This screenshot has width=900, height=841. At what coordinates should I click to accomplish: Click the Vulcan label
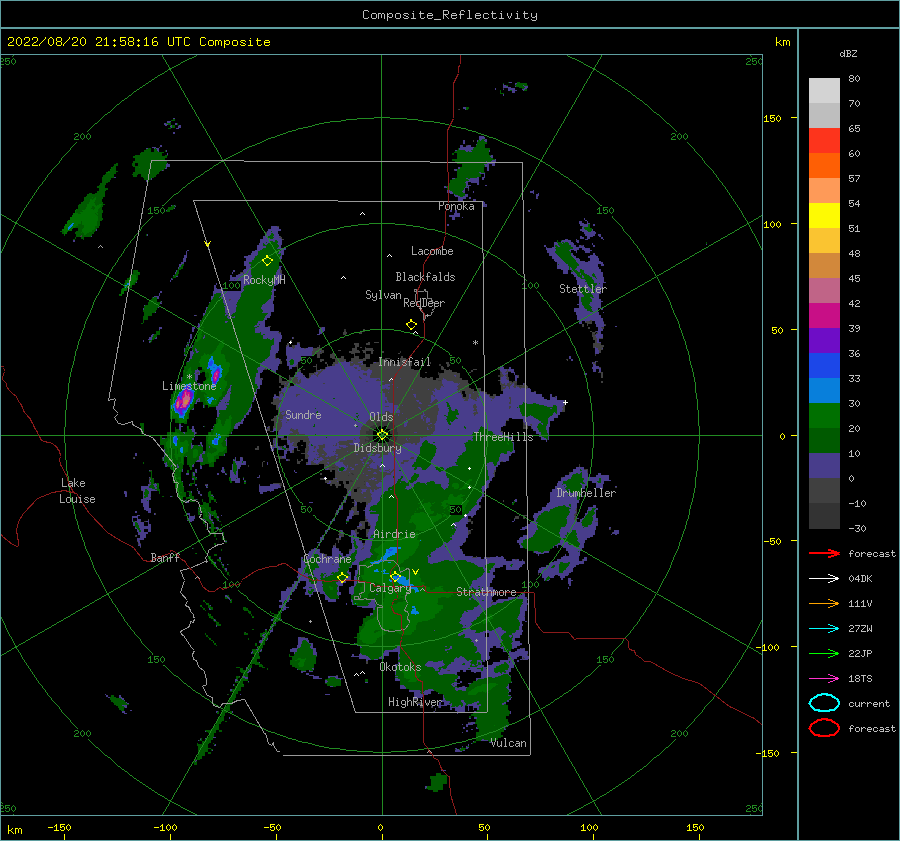coord(509,743)
